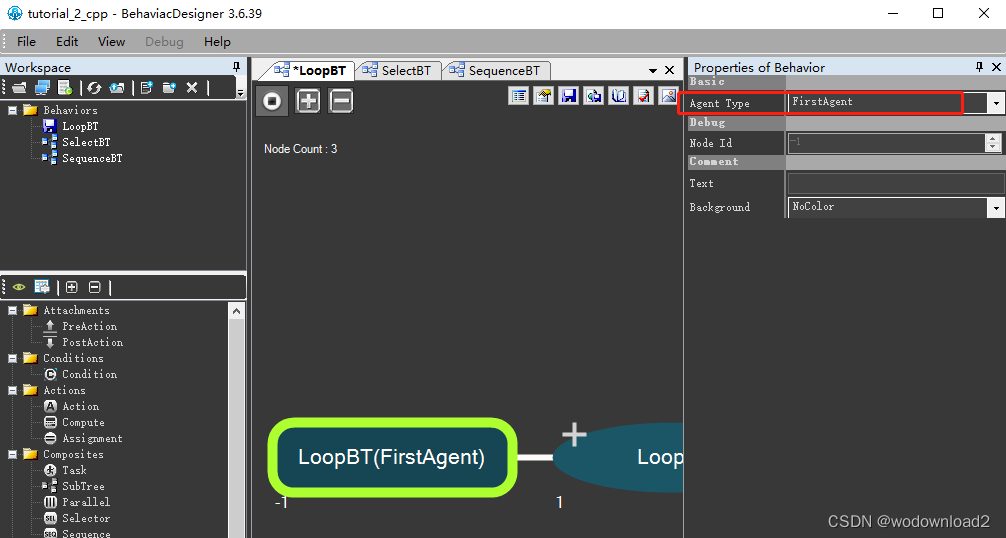Click the open book icon in canvas toolbar

618,96
